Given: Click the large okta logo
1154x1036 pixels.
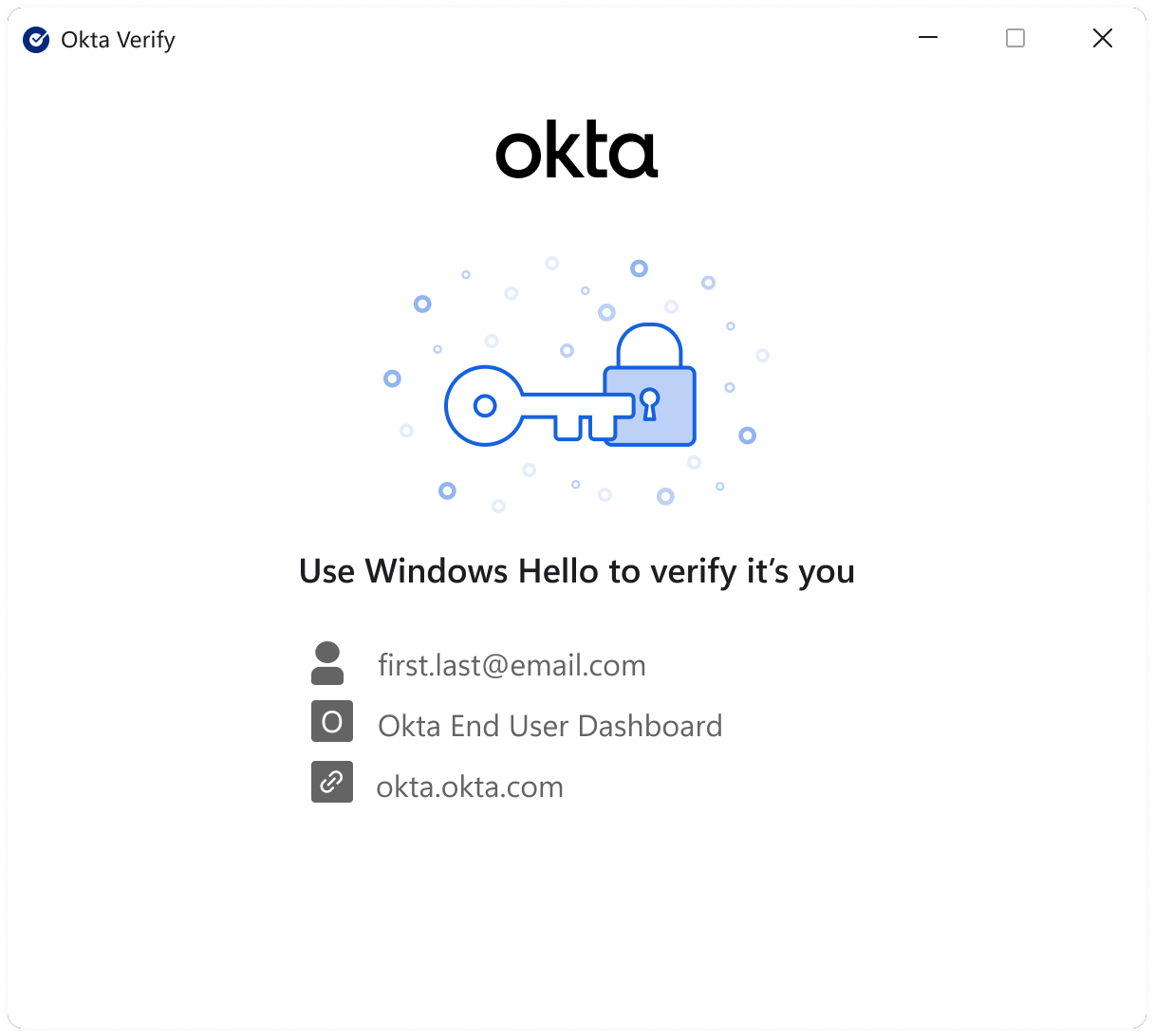Looking at the screenshot, I should coord(576,150).
